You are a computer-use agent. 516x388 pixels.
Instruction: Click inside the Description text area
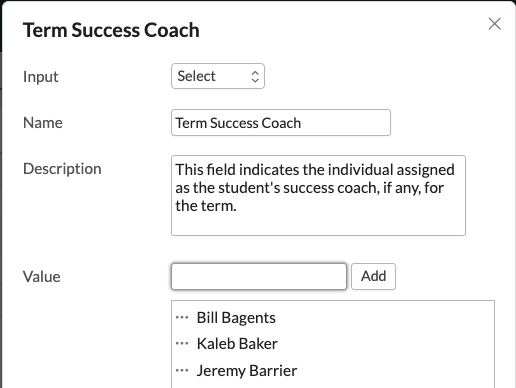(318, 195)
